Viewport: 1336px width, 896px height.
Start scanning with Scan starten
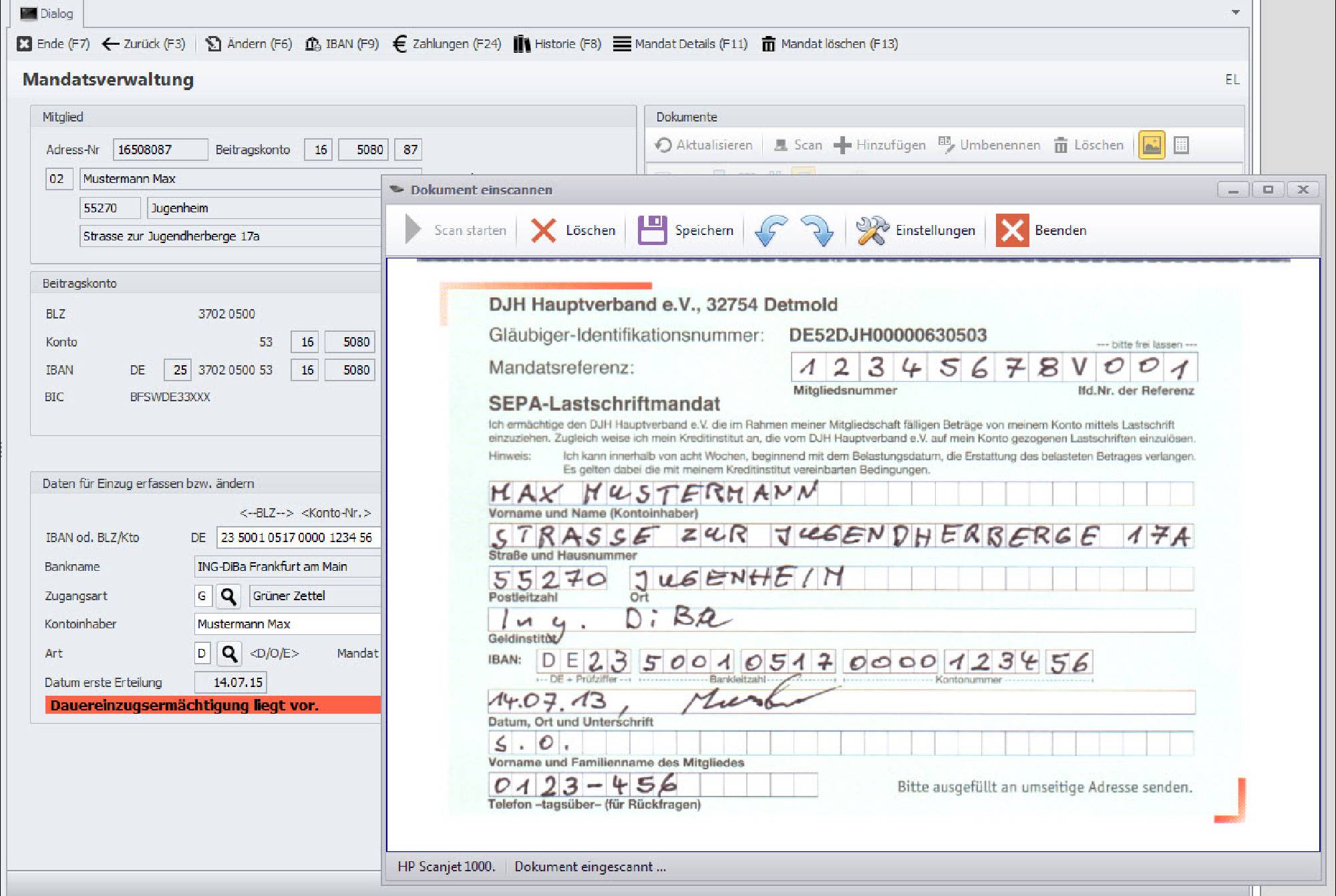pos(456,230)
